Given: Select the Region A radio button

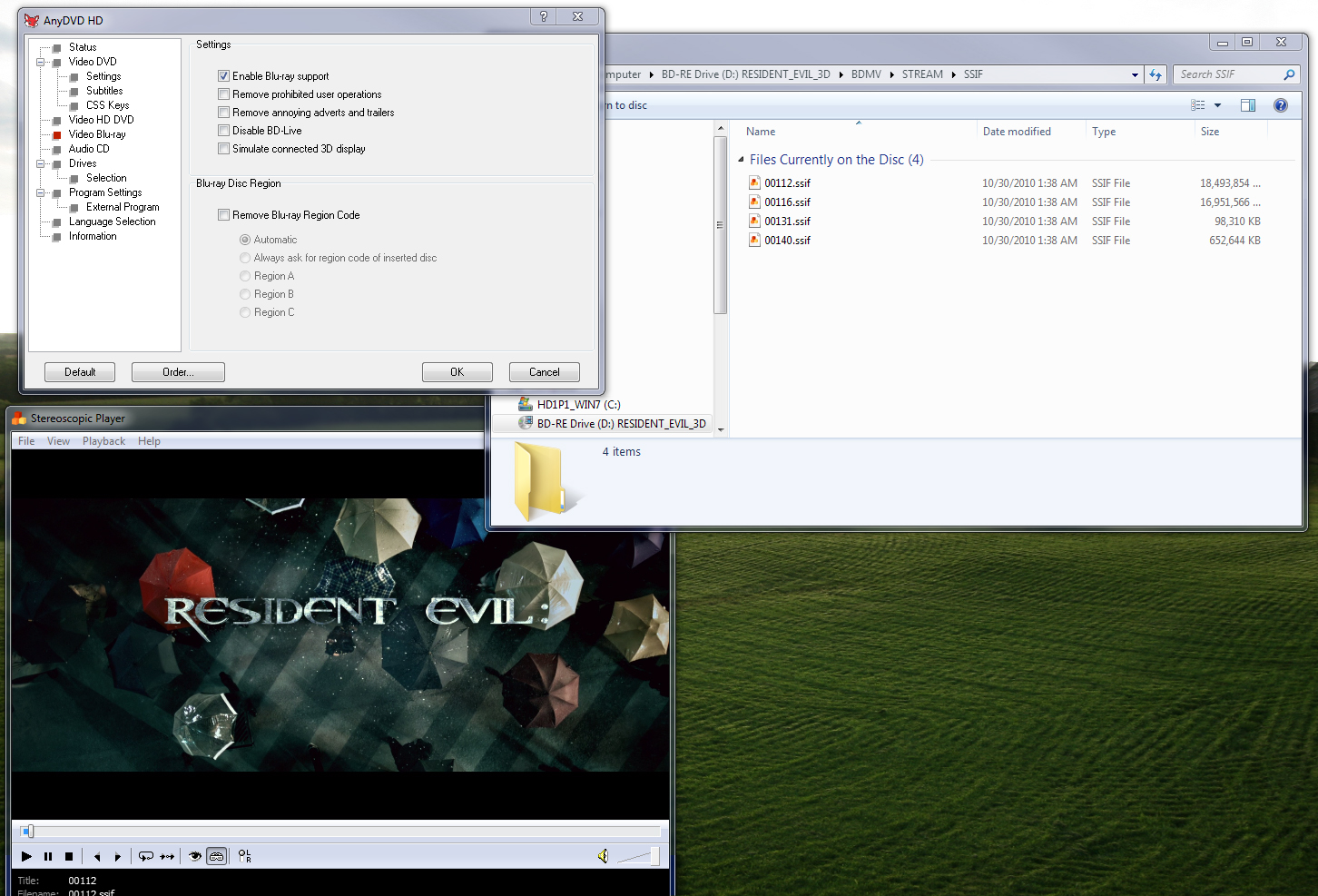Looking at the screenshot, I should tap(245, 276).
